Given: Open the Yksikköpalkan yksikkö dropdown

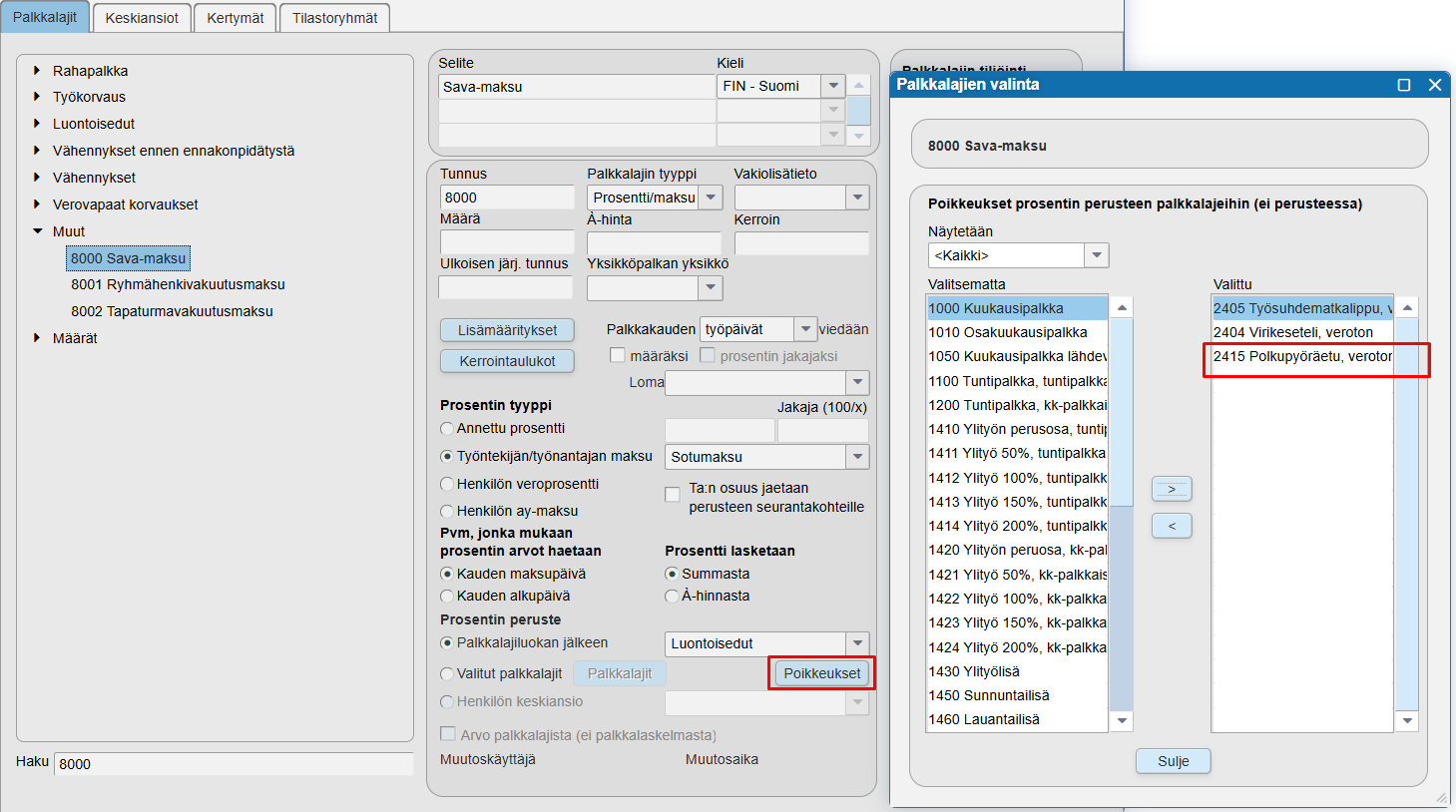Looking at the screenshot, I should pyautogui.click(x=711, y=288).
